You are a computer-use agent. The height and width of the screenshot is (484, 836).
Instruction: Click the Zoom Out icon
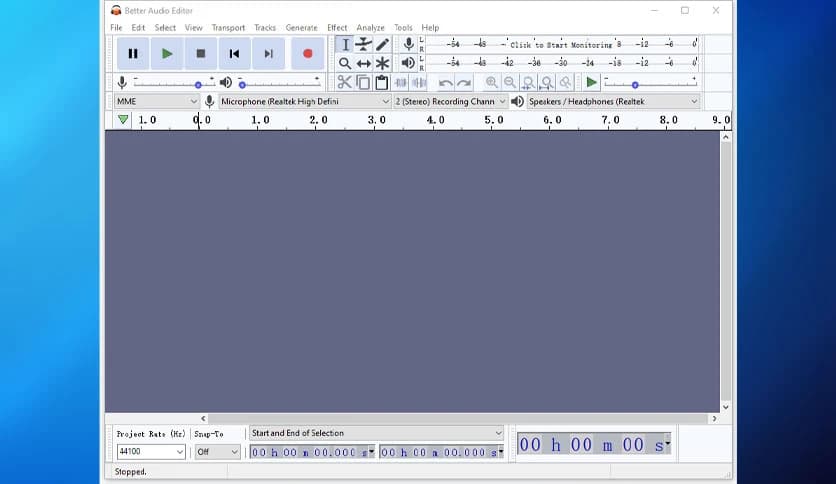[510, 83]
